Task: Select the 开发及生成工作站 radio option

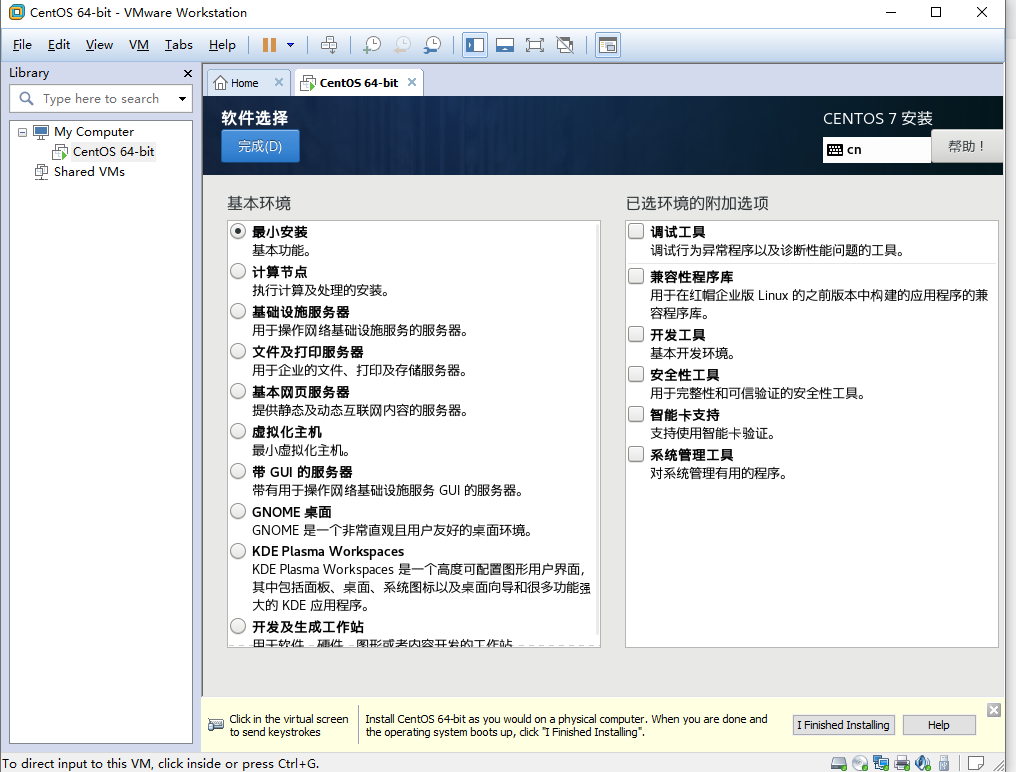Action: coord(238,626)
